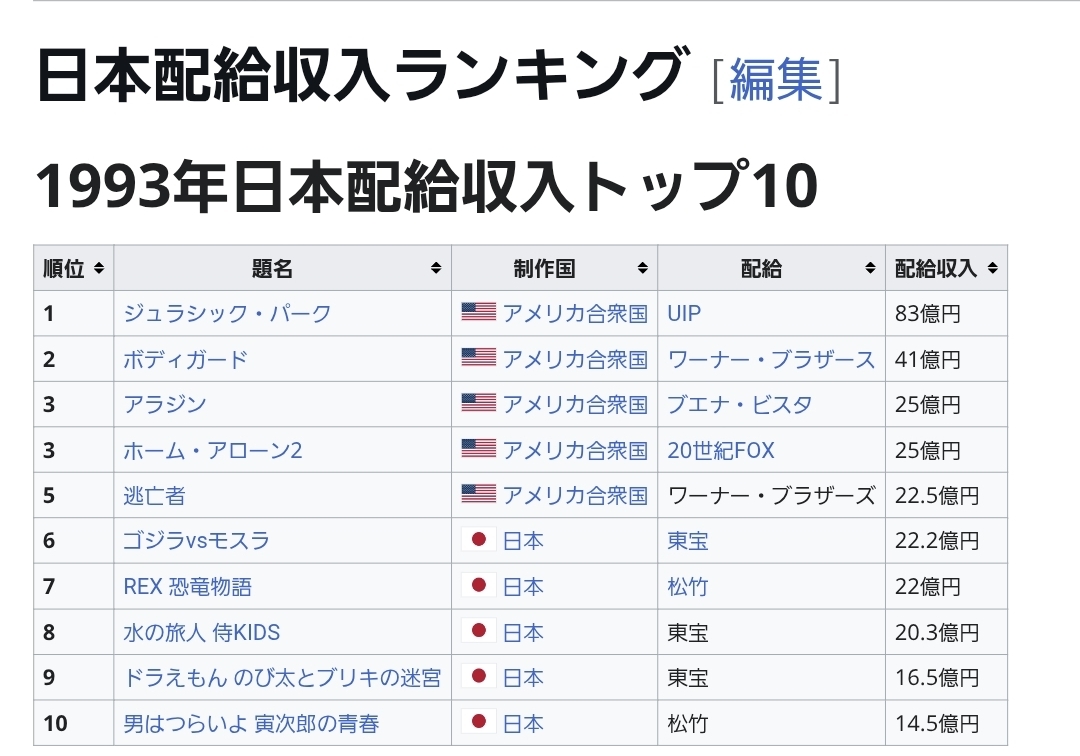The height and width of the screenshot is (756, 1080).
Task: Open ジュラシック・パーク article link
Action: click(x=227, y=313)
